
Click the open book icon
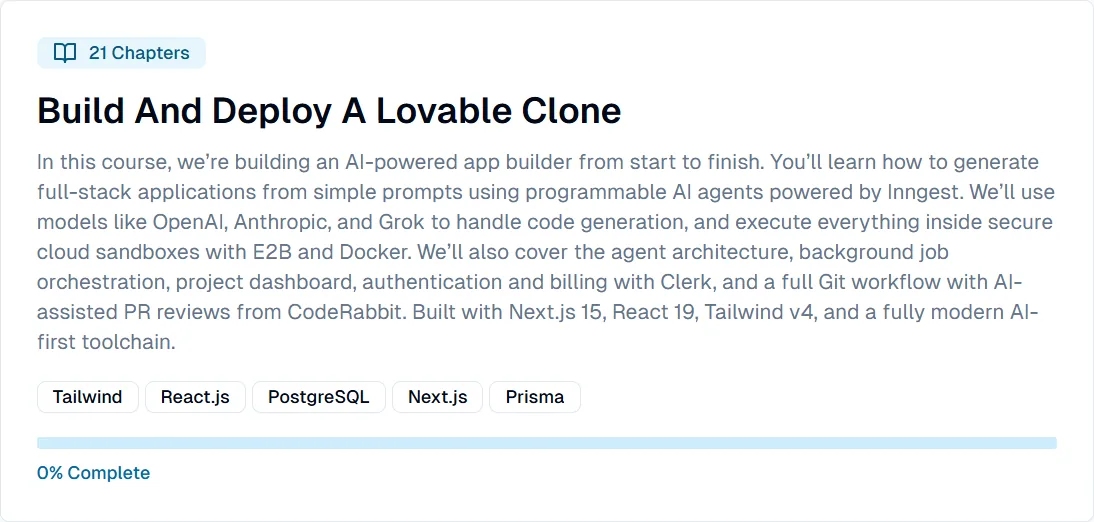point(65,53)
